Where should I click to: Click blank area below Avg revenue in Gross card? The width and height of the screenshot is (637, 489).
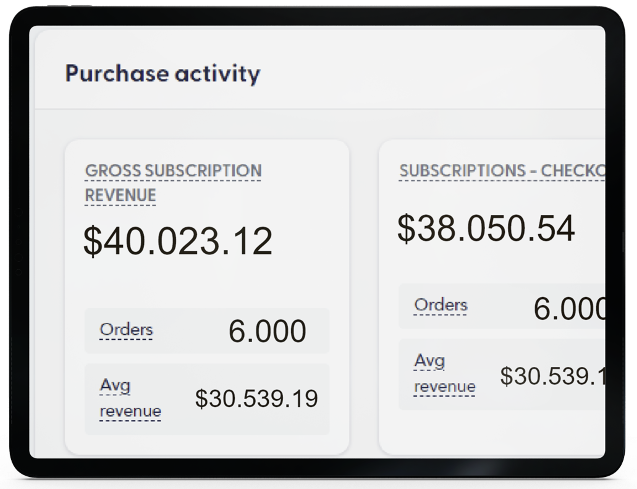[206, 444]
